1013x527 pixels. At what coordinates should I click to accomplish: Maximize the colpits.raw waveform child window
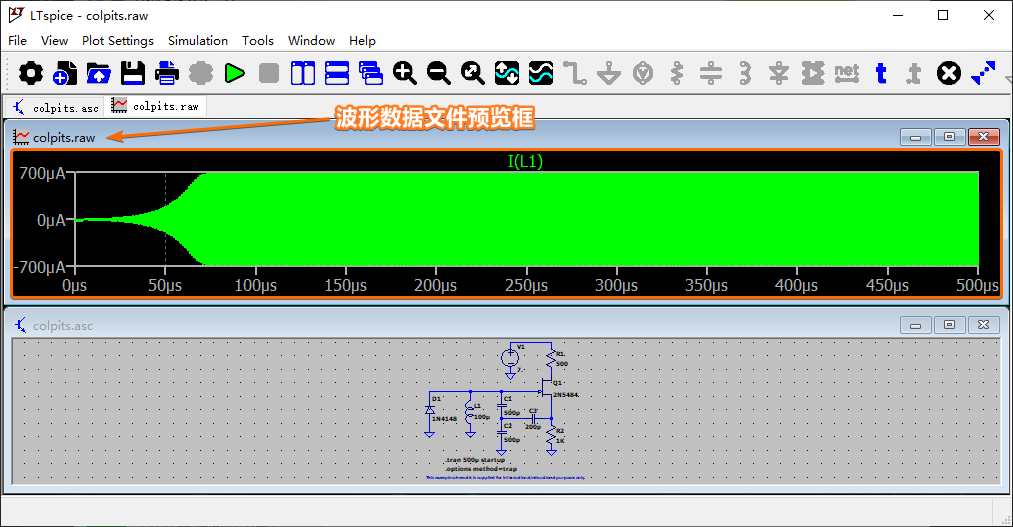click(949, 137)
